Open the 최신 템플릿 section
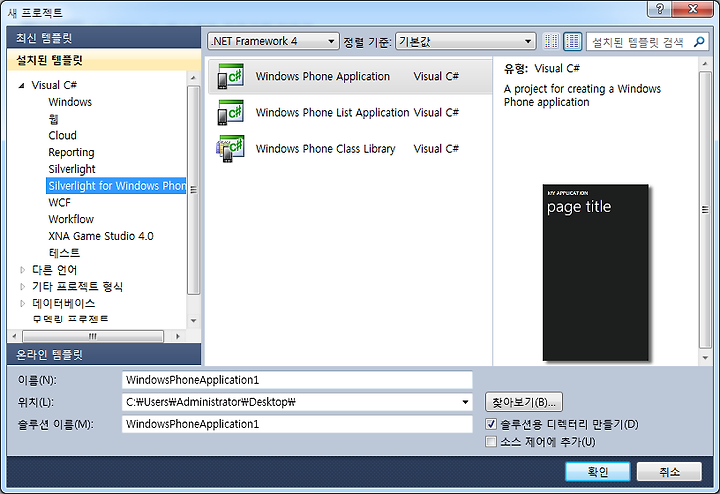 [x=104, y=38]
